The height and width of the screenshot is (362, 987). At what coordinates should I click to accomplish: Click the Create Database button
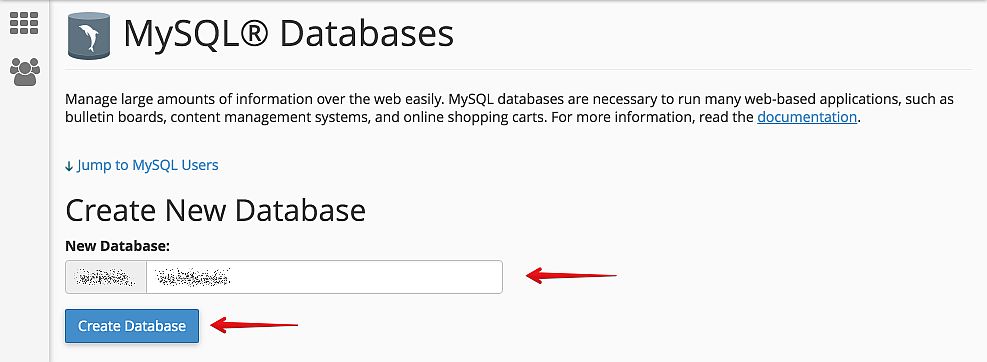132,326
